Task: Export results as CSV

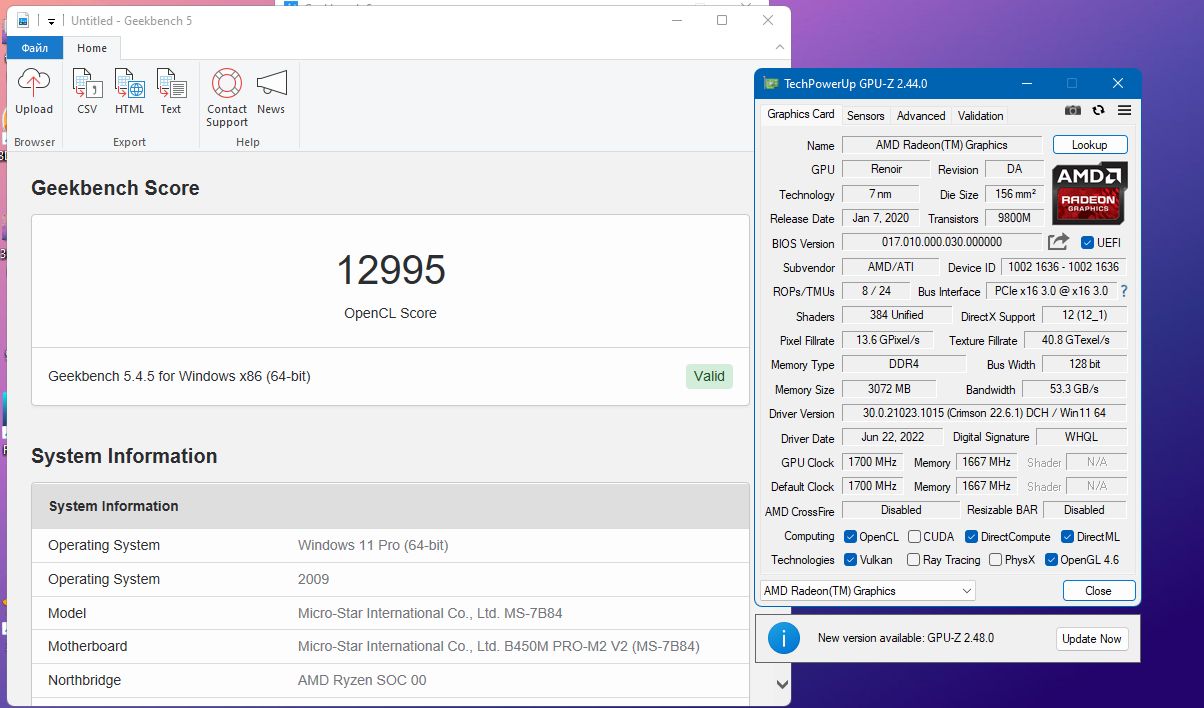Action: [x=87, y=84]
